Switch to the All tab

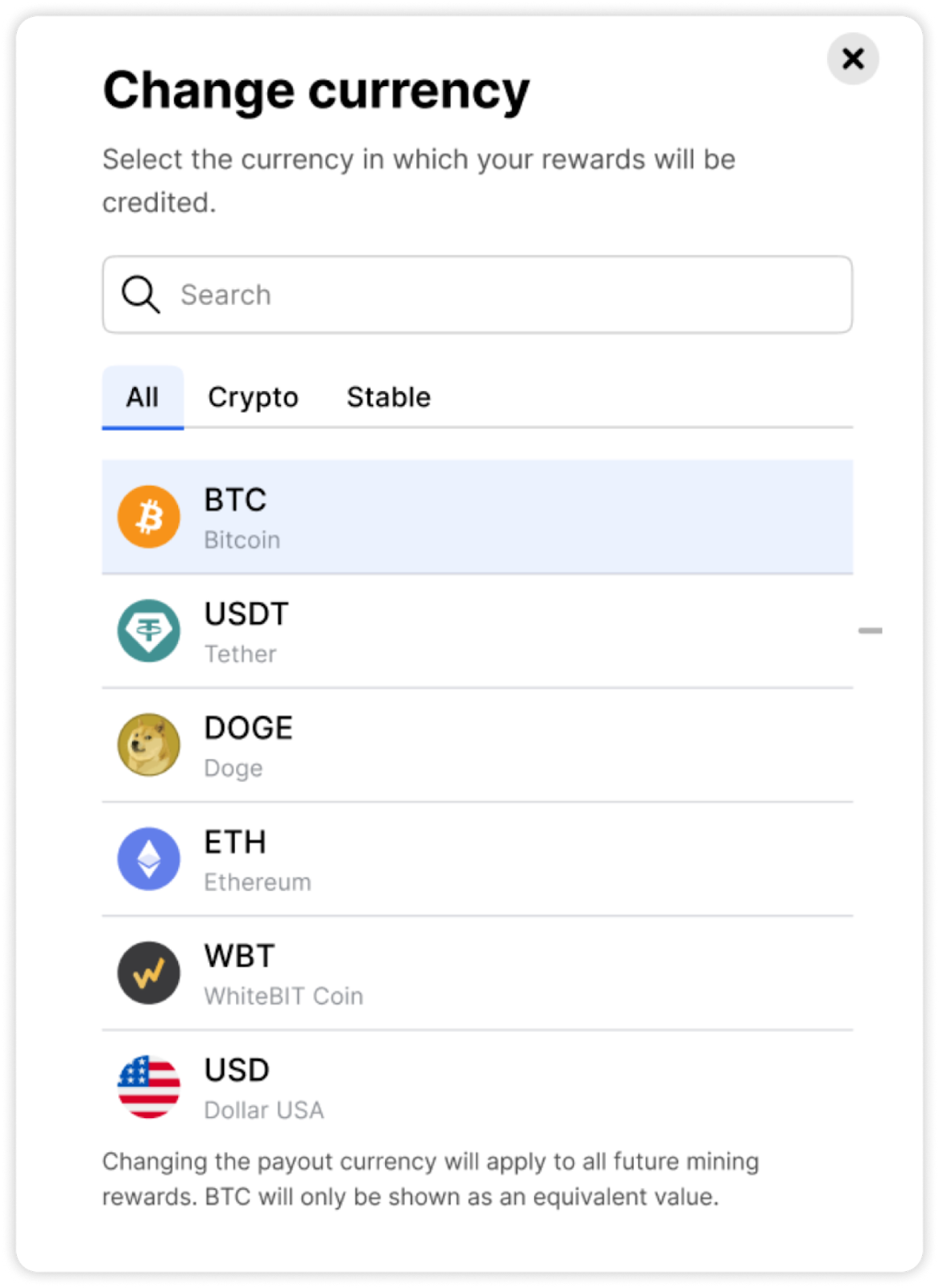click(143, 398)
